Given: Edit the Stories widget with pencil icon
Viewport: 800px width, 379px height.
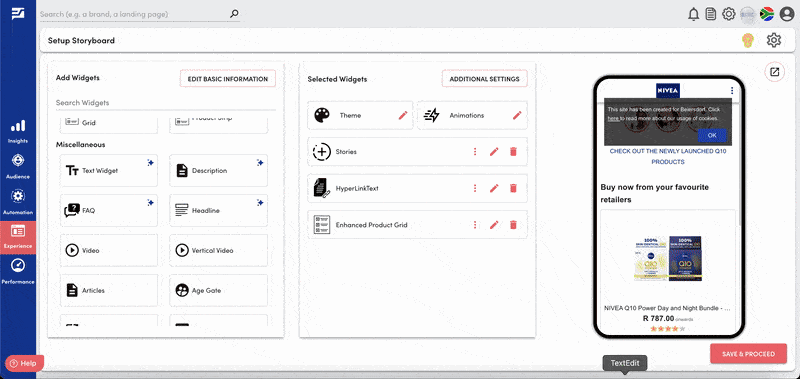Looking at the screenshot, I should (x=494, y=152).
